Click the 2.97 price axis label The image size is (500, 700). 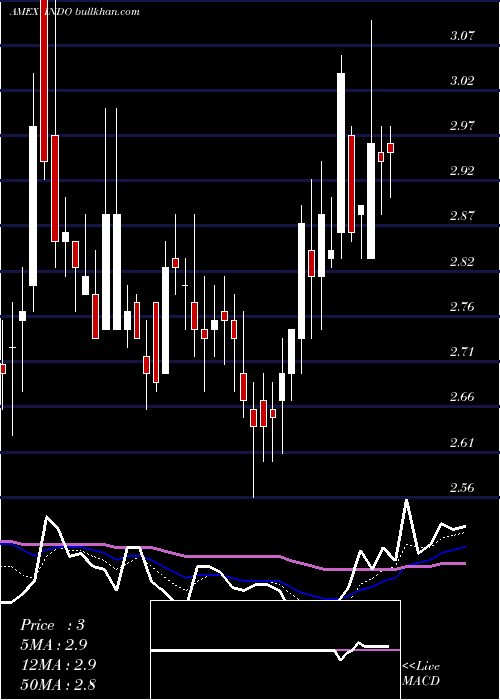[462, 125]
